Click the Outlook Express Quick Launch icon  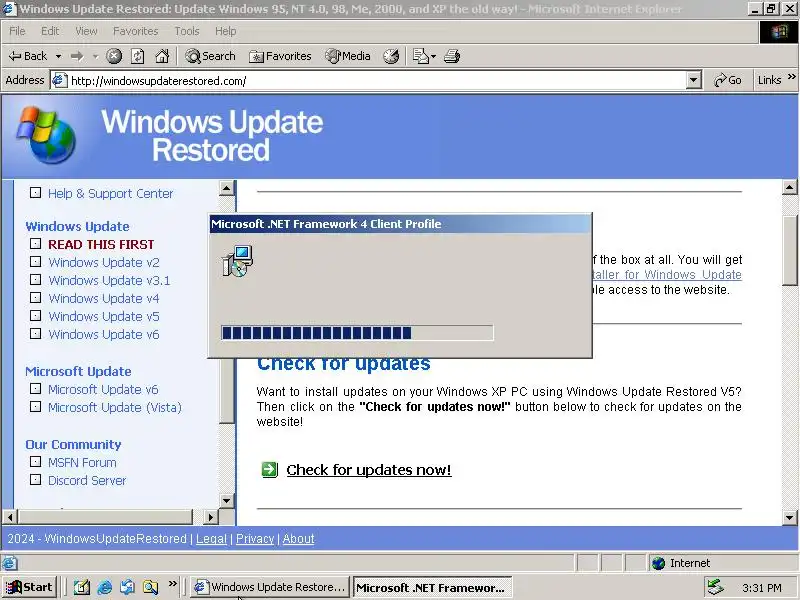[128, 587]
